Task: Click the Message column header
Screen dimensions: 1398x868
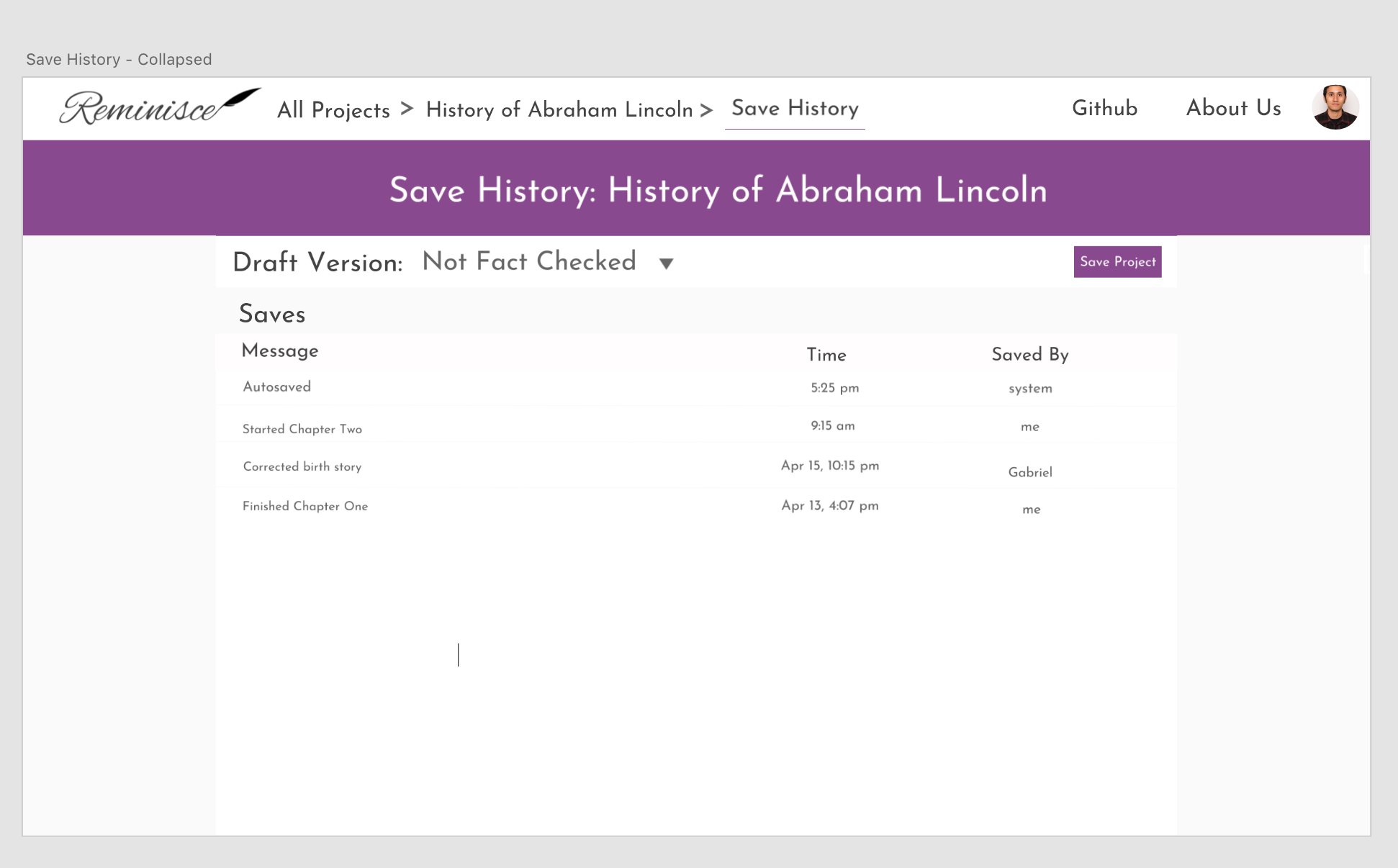Action: click(x=280, y=351)
